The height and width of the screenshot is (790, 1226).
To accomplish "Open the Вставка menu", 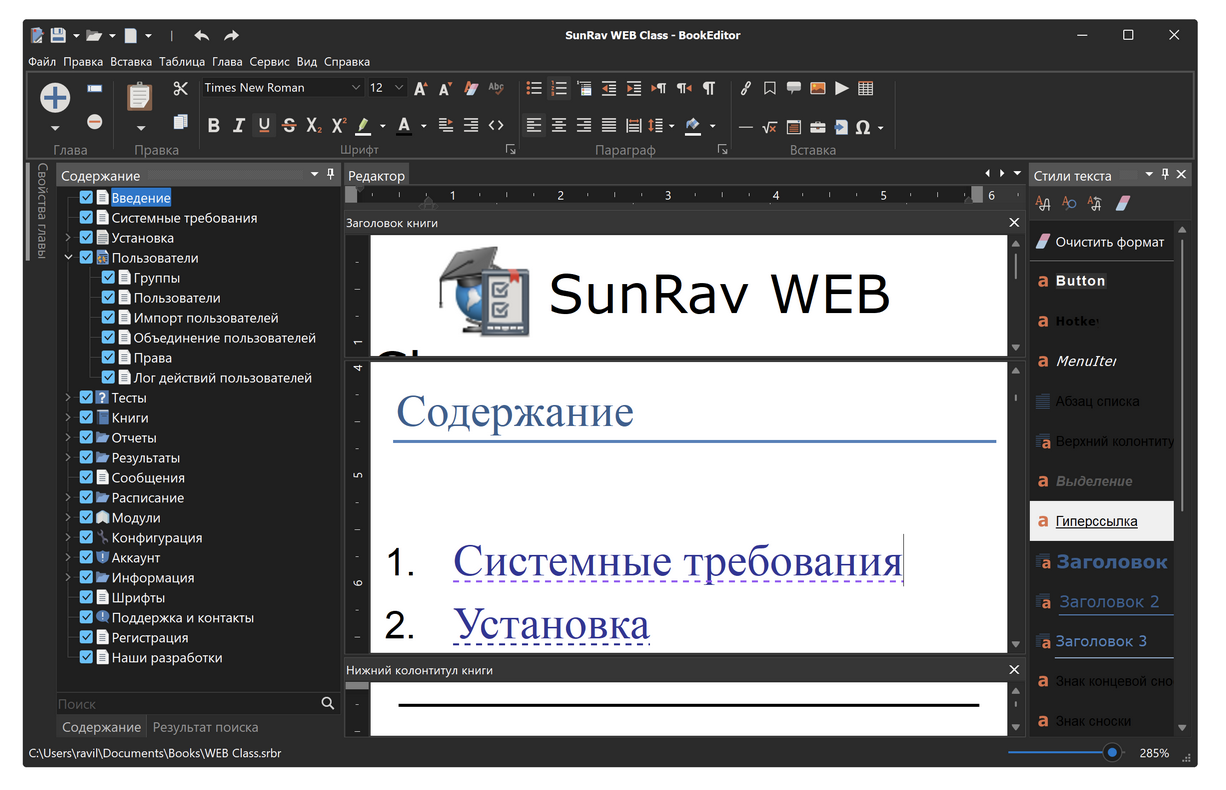I will 132,62.
